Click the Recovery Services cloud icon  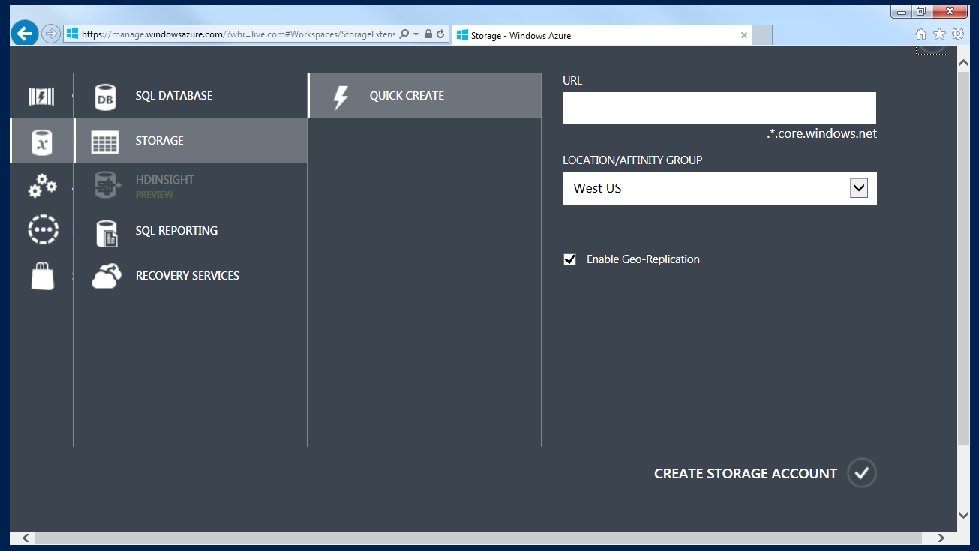click(x=107, y=276)
